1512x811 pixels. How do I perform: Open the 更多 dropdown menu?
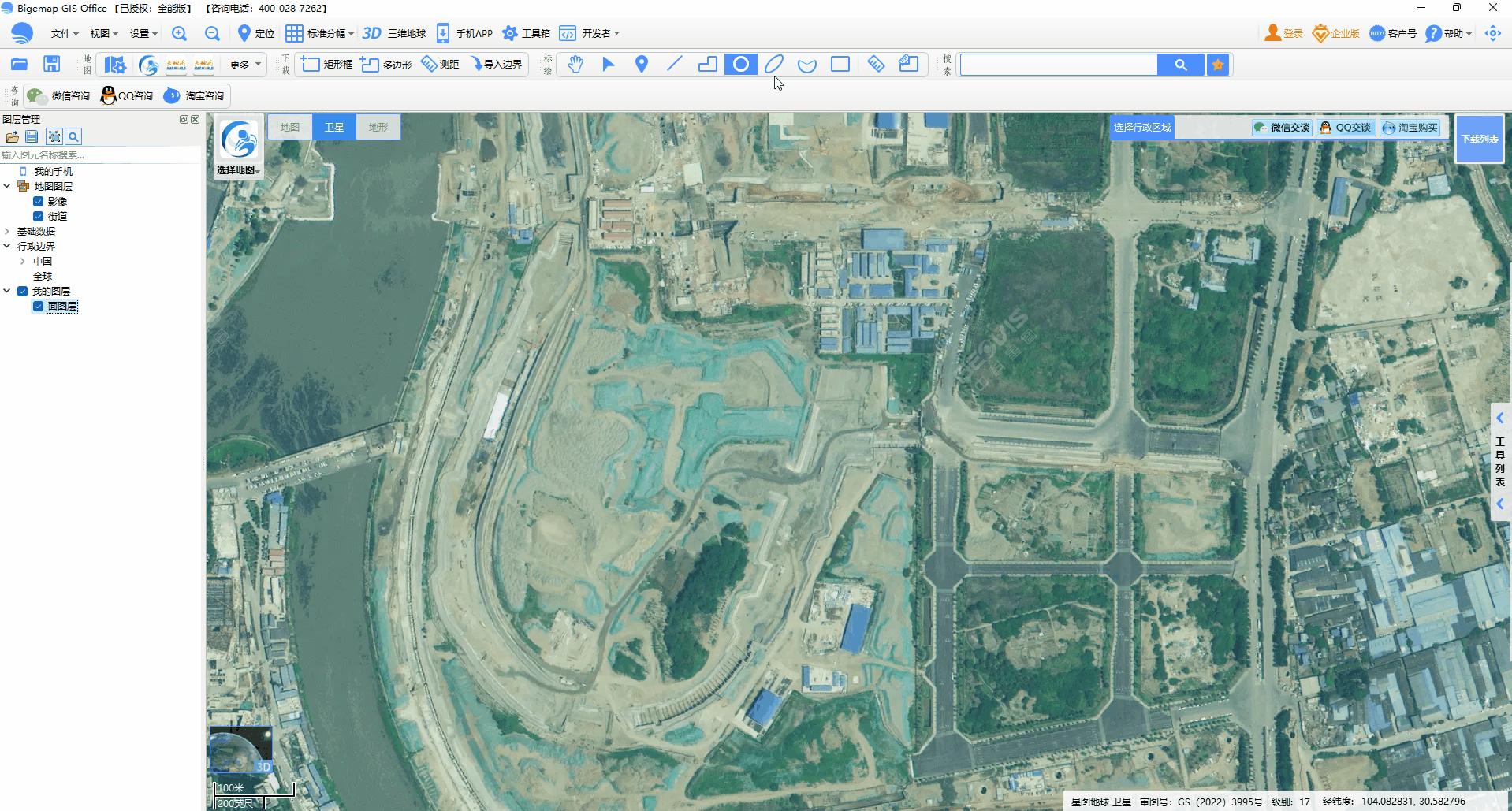[x=243, y=65]
